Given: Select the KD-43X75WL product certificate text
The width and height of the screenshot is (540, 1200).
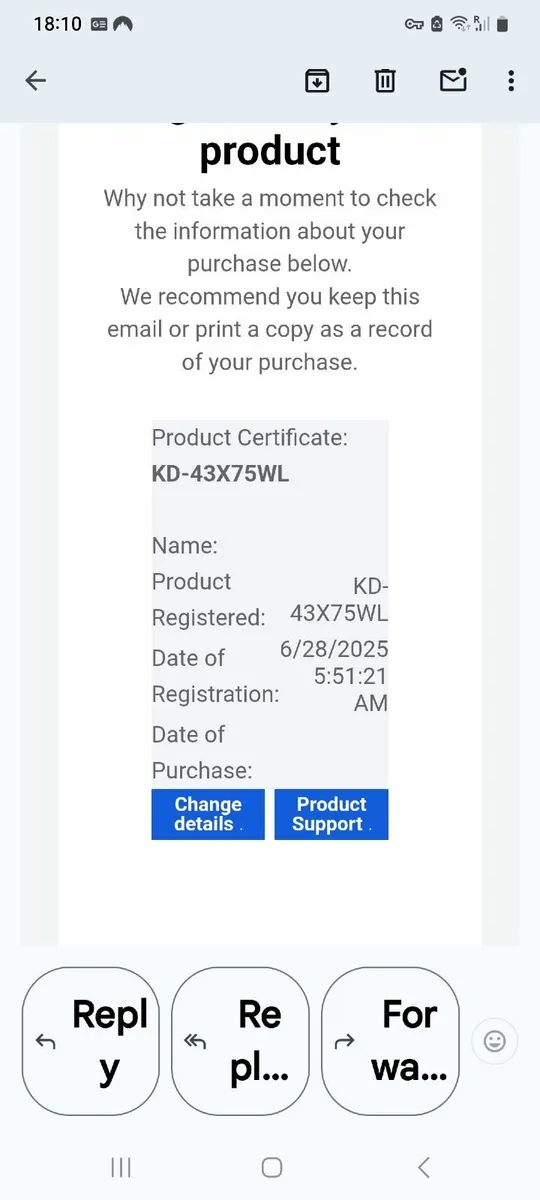Looking at the screenshot, I should [220, 474].
